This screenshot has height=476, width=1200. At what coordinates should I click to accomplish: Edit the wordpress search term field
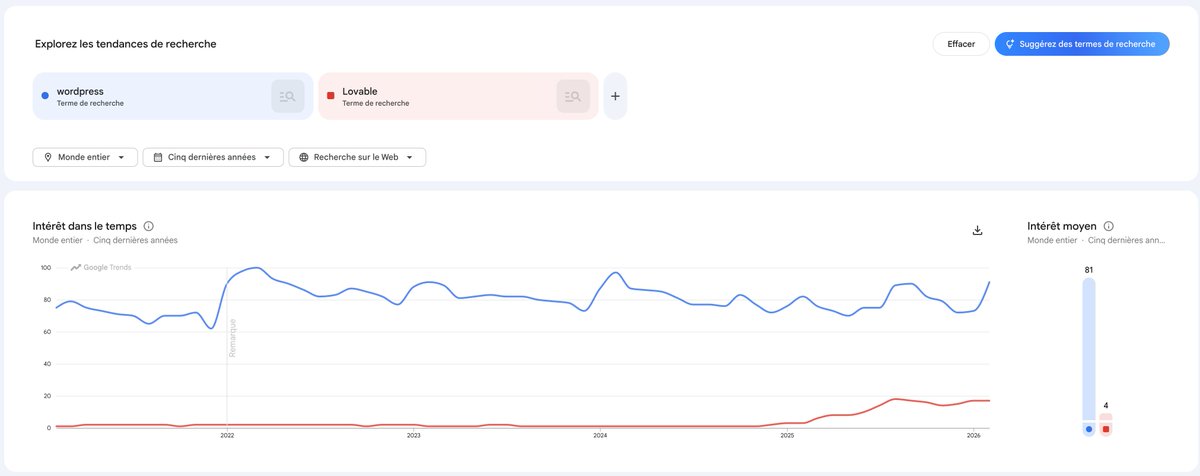[150, 97]
